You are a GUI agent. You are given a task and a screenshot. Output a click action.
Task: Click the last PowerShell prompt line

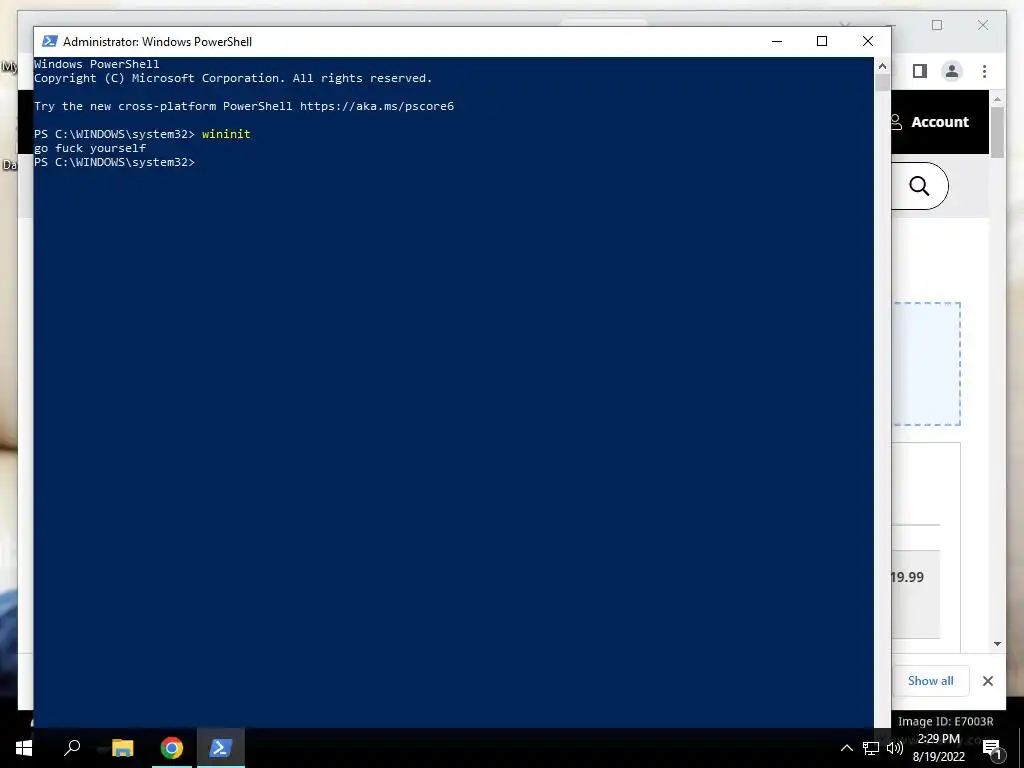click(x=115, y=162)
